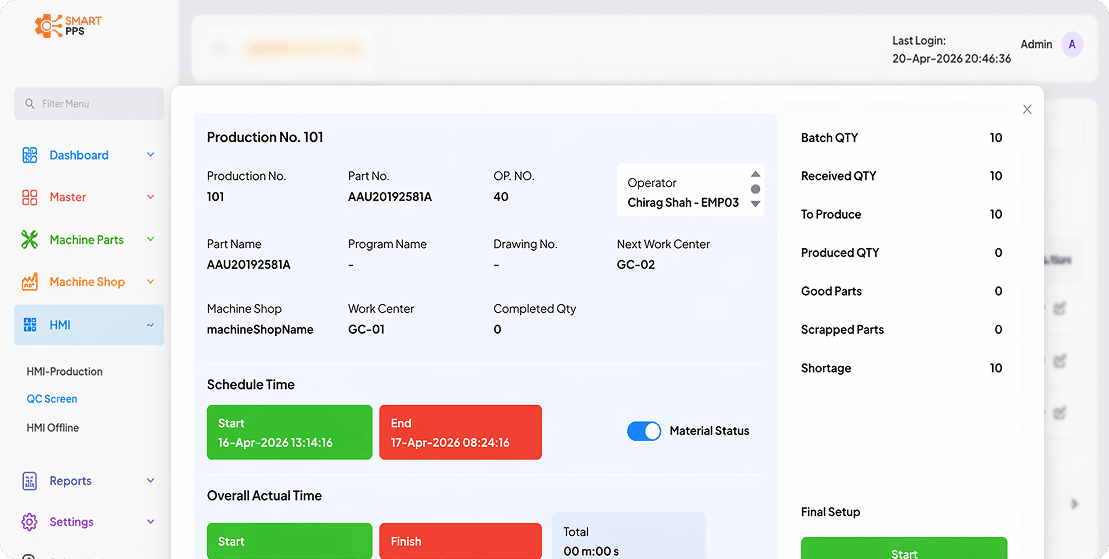
Task: Click the Schedule Time End box
Action: click(x=460, y=432)
